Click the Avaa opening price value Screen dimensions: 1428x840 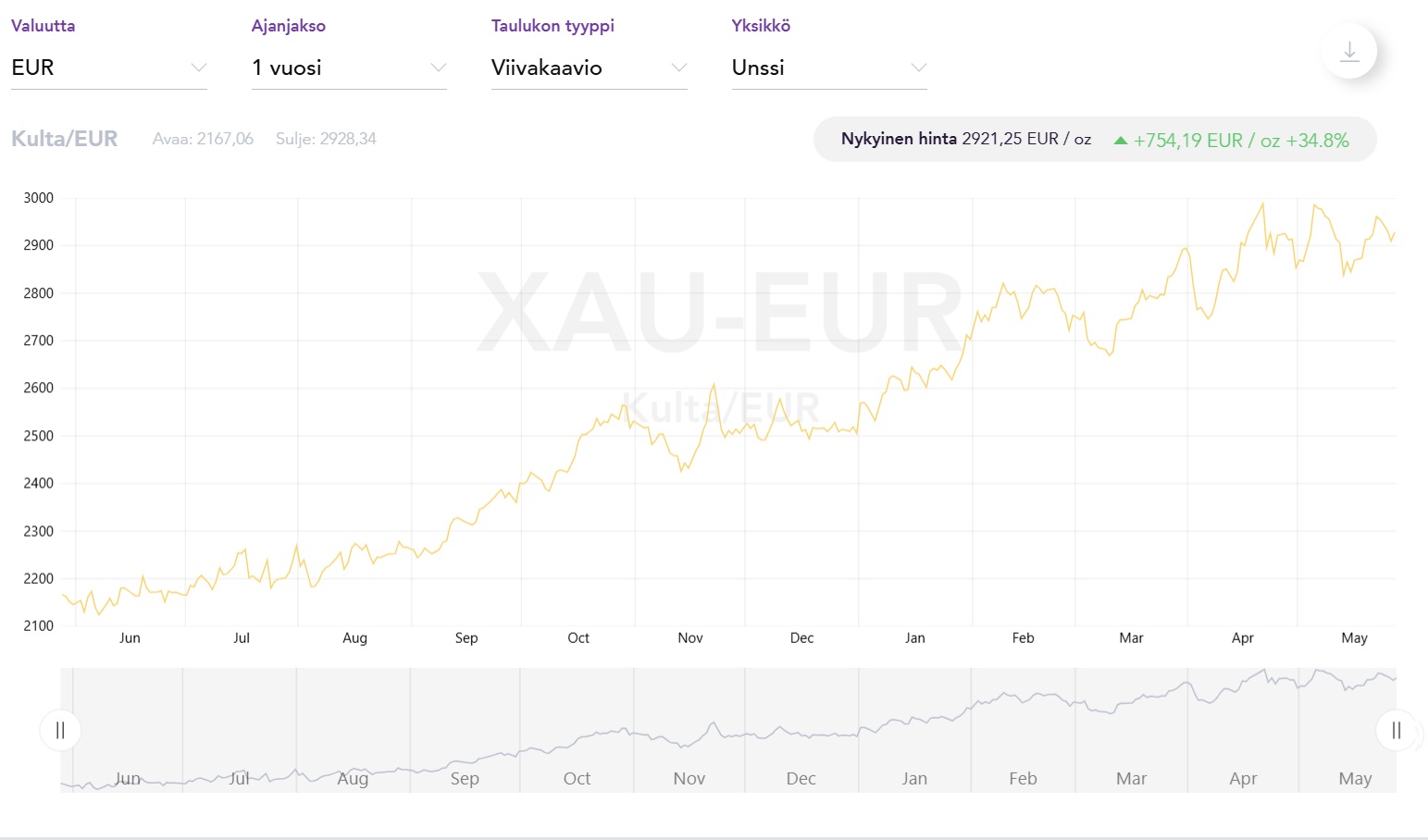[x=203, y=139]
